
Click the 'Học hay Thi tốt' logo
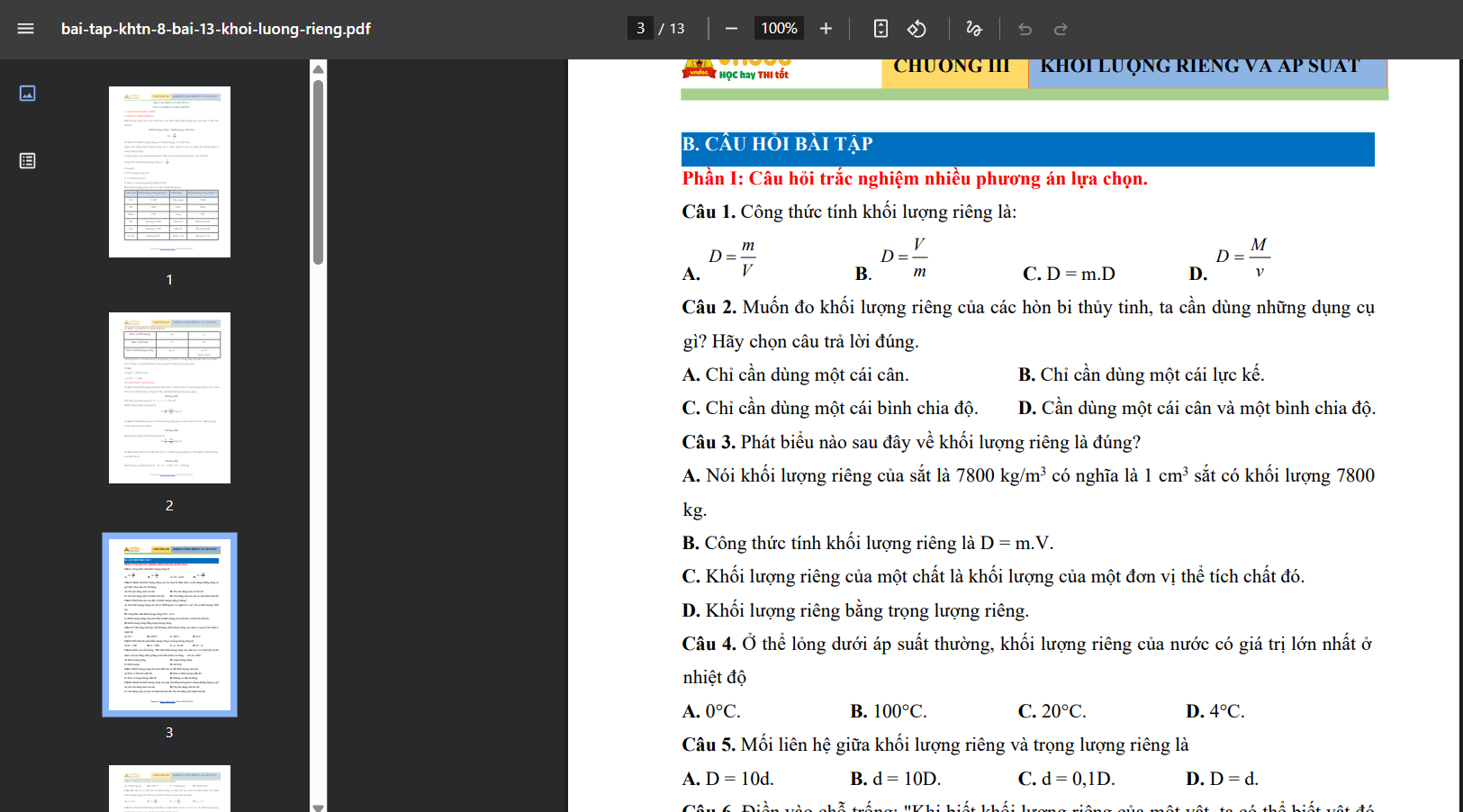(x=736, y=71)
